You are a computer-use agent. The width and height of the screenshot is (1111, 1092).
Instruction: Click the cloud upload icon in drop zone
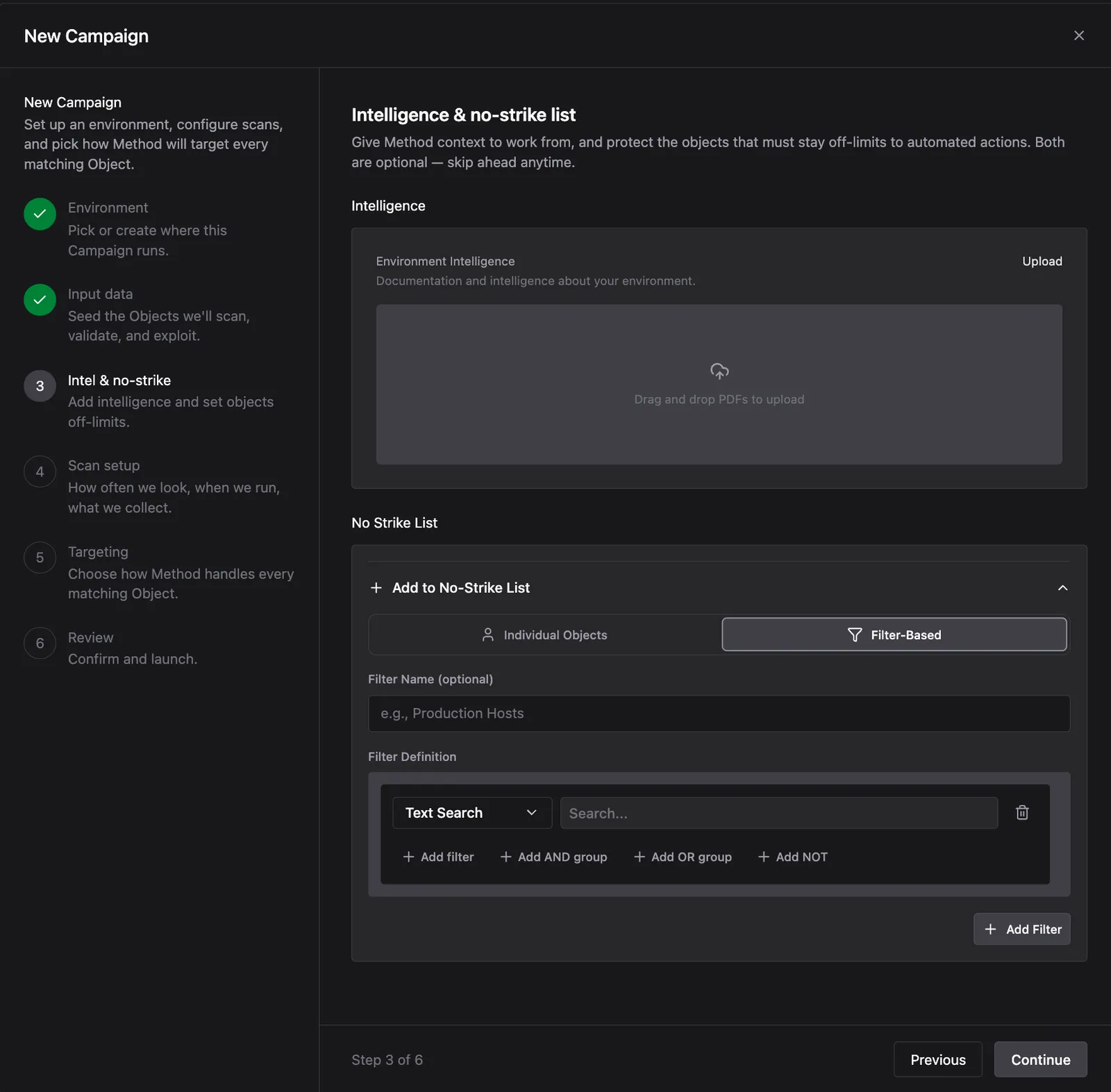click(x=719, y=371)
